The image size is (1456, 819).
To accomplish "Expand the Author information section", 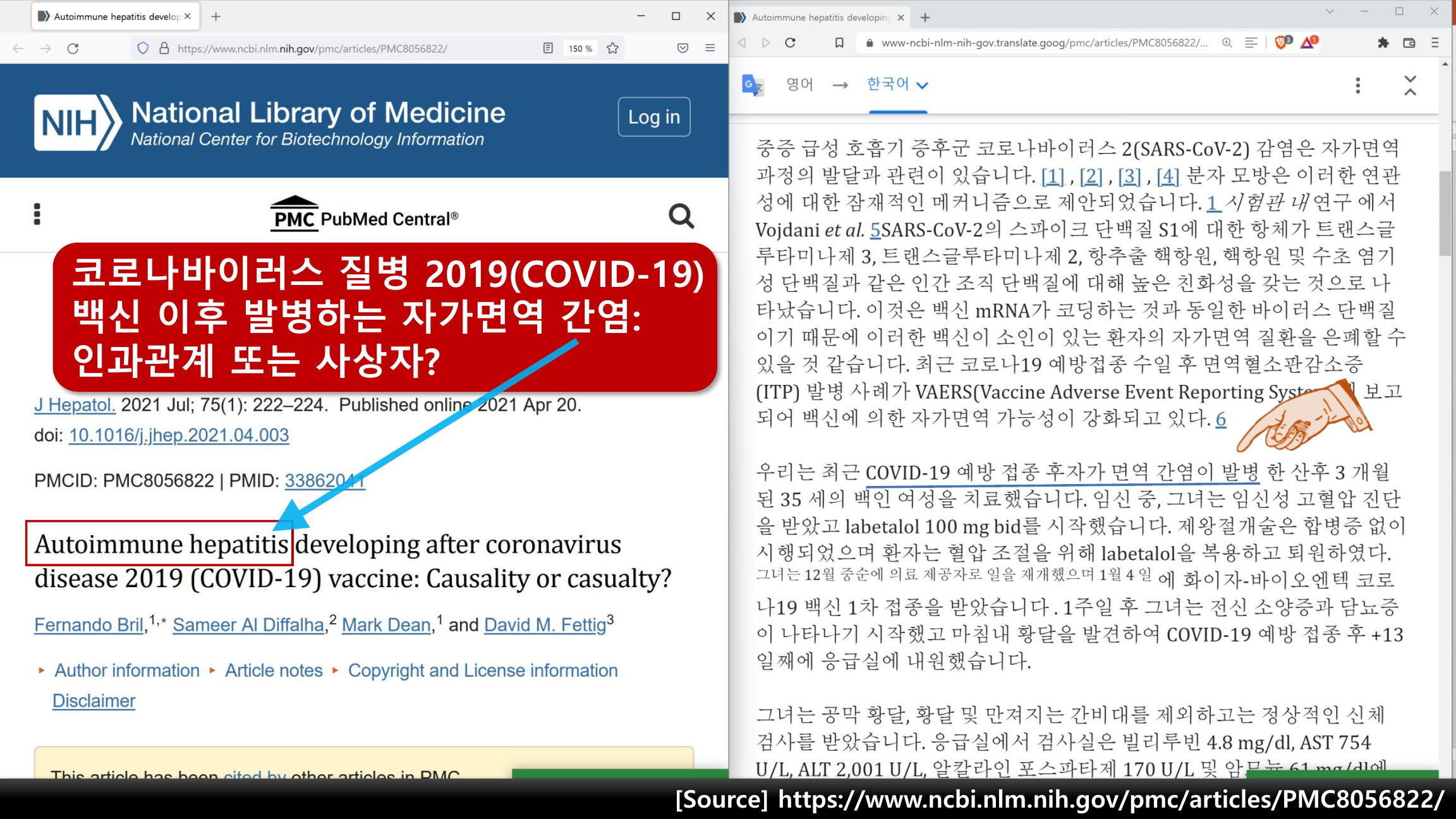I will [126, 670].
